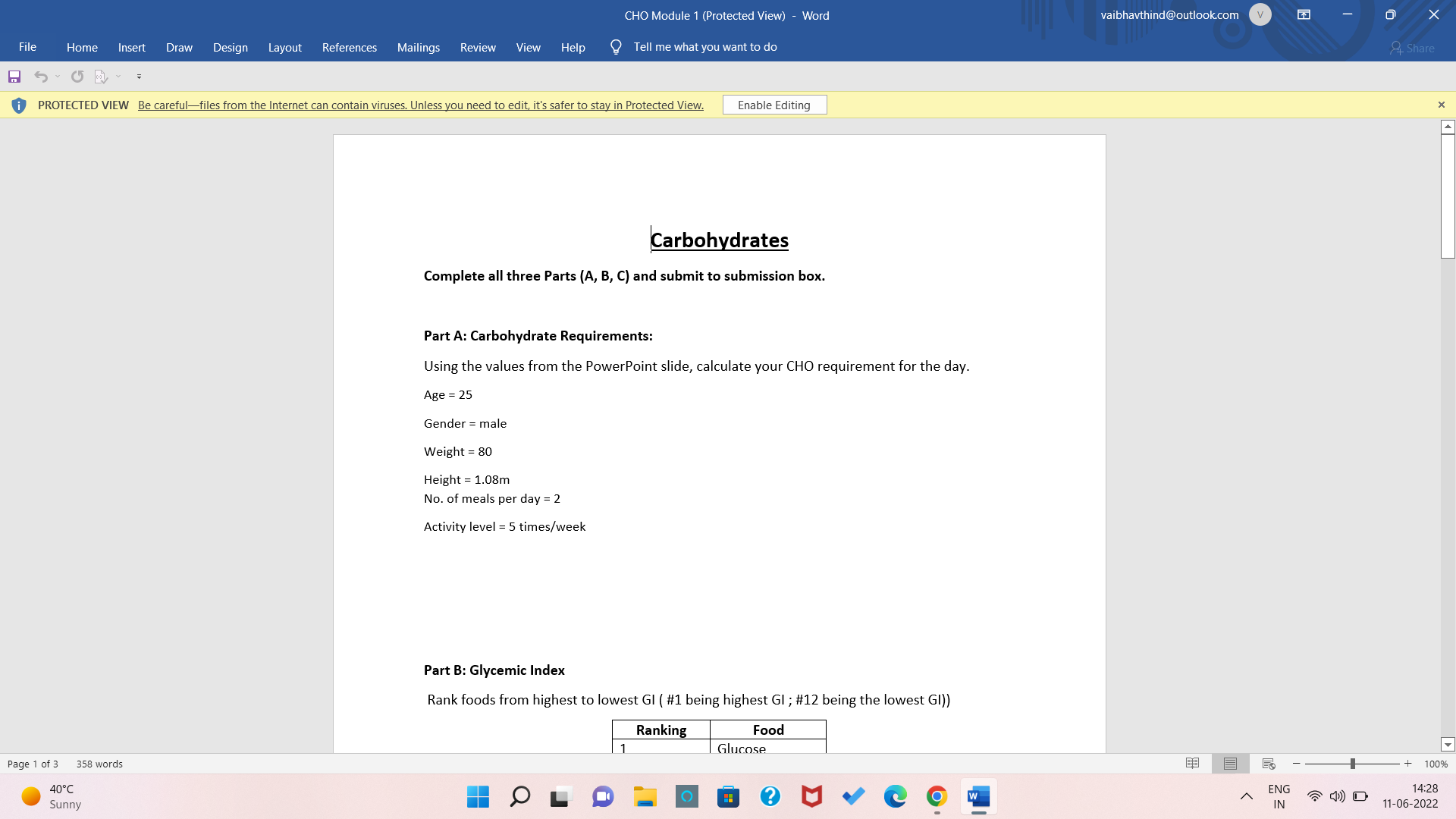Image resolution: width=1456 pixels, height=819 pixels.
Task: Open the Protected View safety information link
Action: coord(420,105)
